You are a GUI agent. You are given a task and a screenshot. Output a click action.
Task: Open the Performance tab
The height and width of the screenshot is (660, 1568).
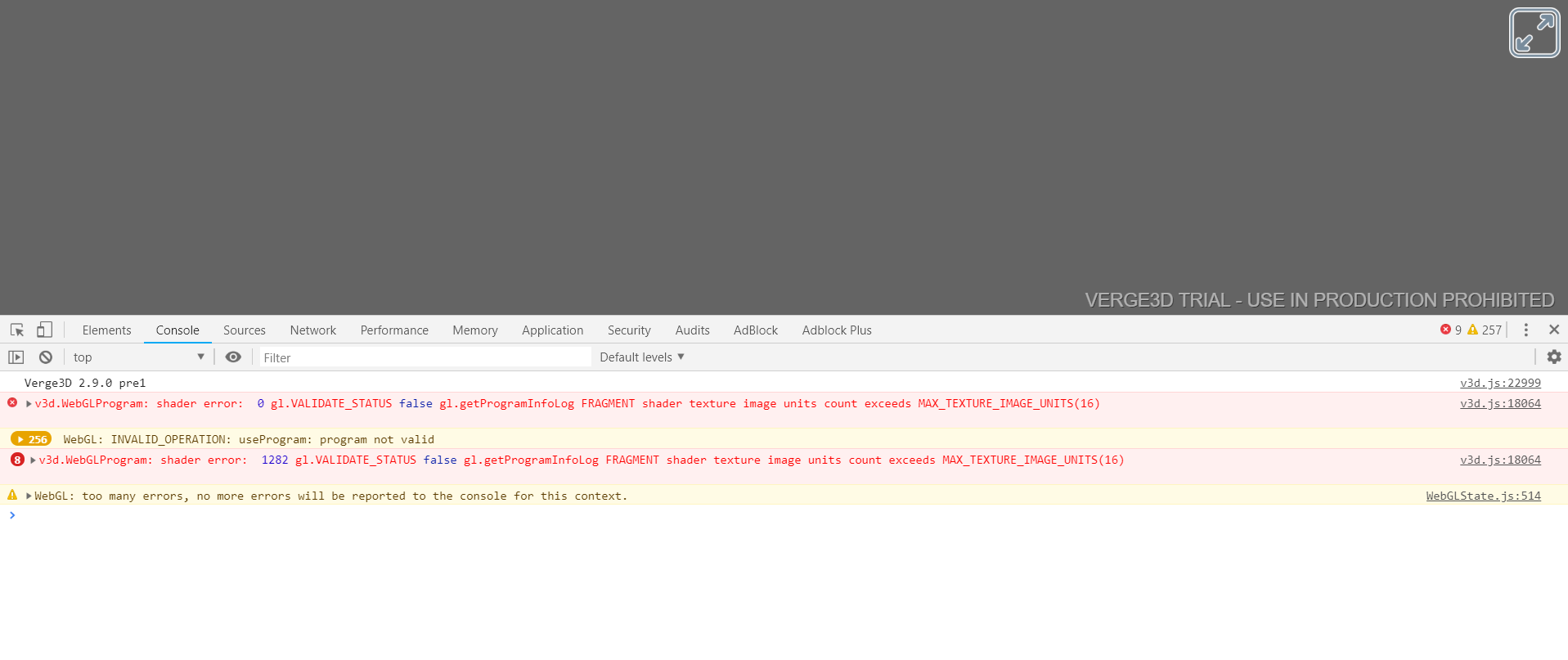point(394,330)
